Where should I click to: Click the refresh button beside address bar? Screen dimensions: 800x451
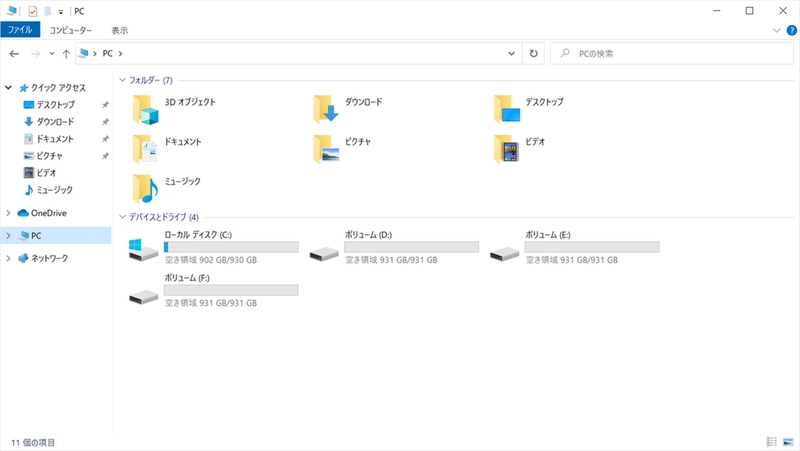click(534, 53)
